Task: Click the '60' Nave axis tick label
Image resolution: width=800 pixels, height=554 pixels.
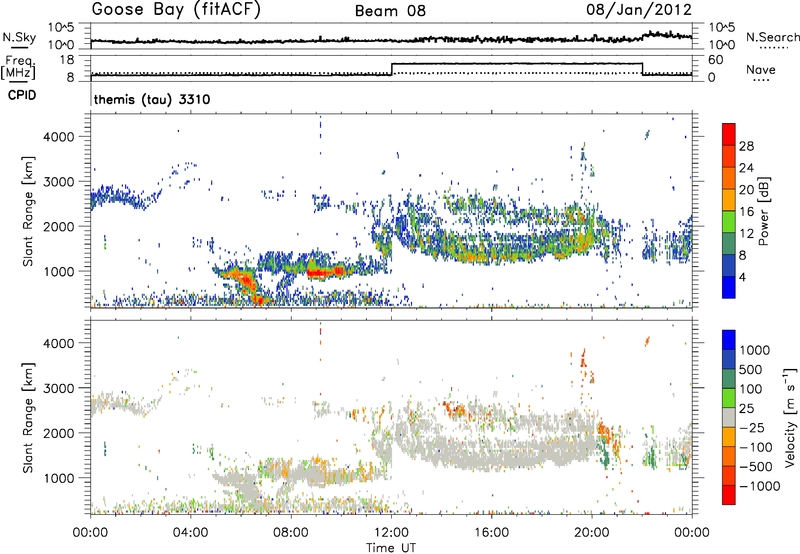Action: click(x=716, y=60)
